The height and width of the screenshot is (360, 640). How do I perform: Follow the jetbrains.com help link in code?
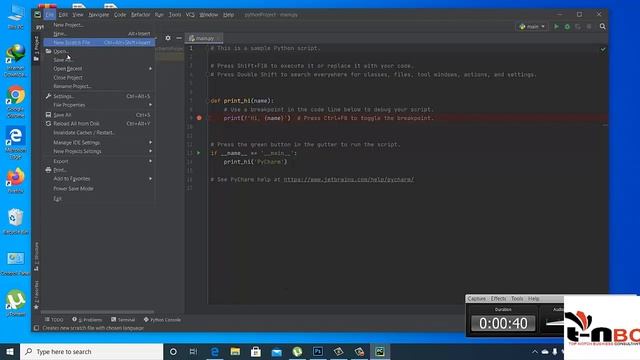[x=349, y=179]
